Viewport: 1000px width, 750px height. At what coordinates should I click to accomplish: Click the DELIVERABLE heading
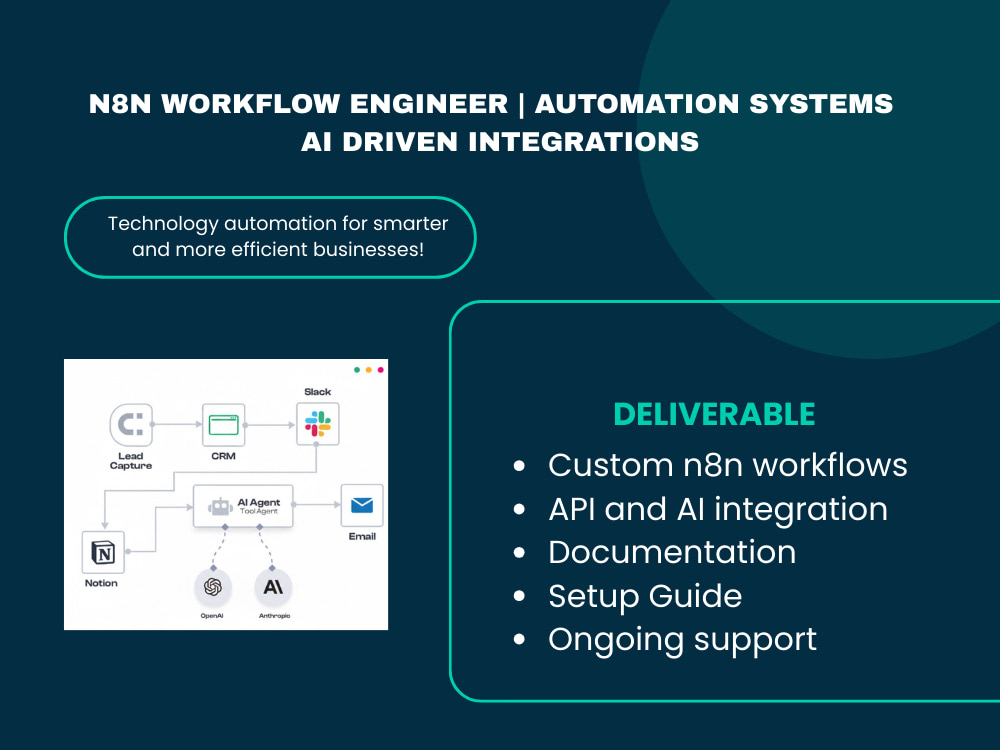point(714,415)
